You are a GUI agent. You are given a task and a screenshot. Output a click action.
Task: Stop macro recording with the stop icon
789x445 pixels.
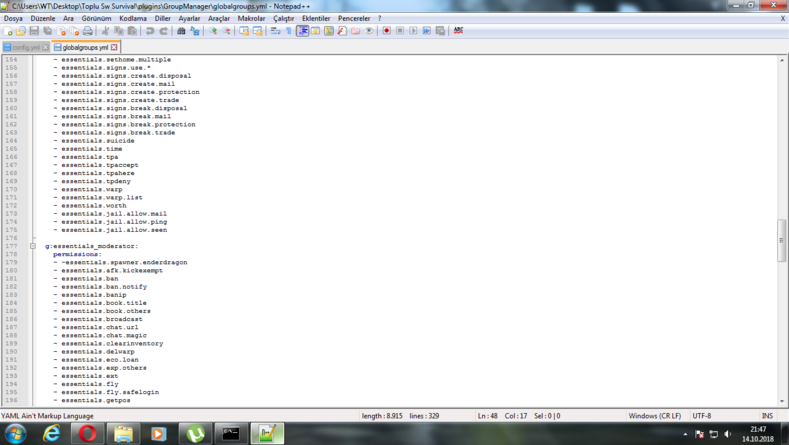click(400, 31)
